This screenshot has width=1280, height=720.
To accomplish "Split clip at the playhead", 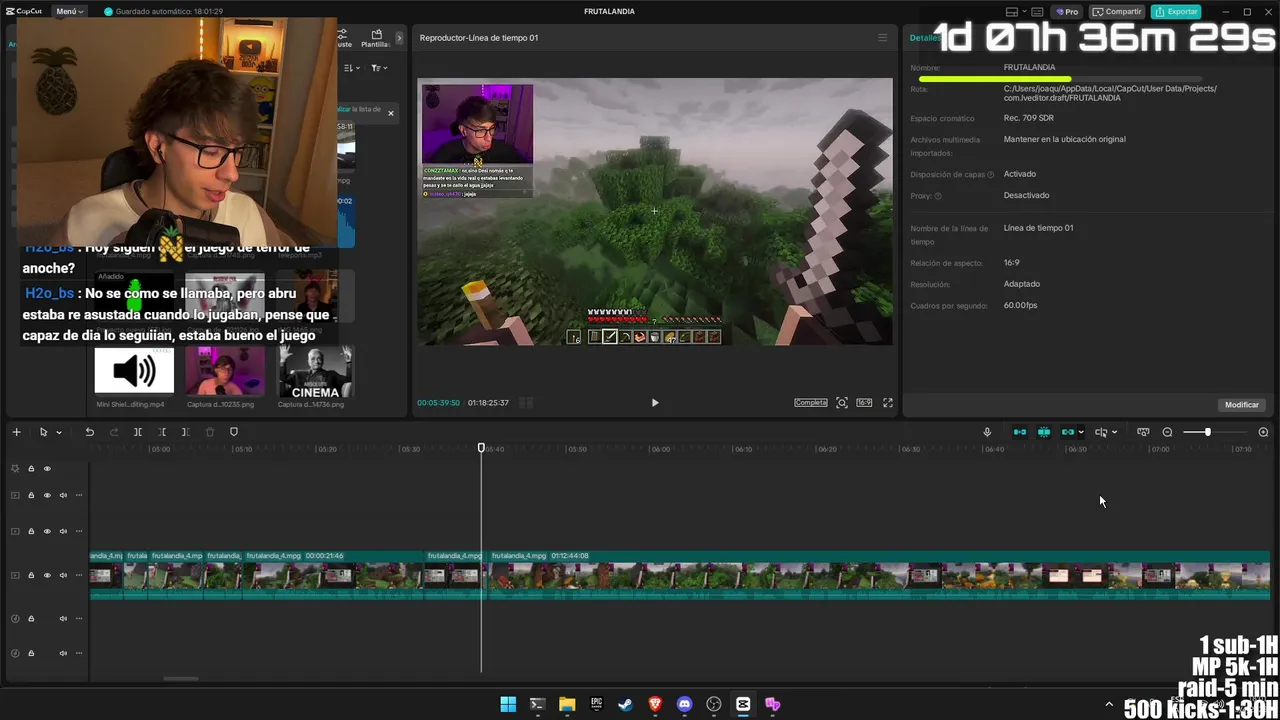I will [138, 432].
